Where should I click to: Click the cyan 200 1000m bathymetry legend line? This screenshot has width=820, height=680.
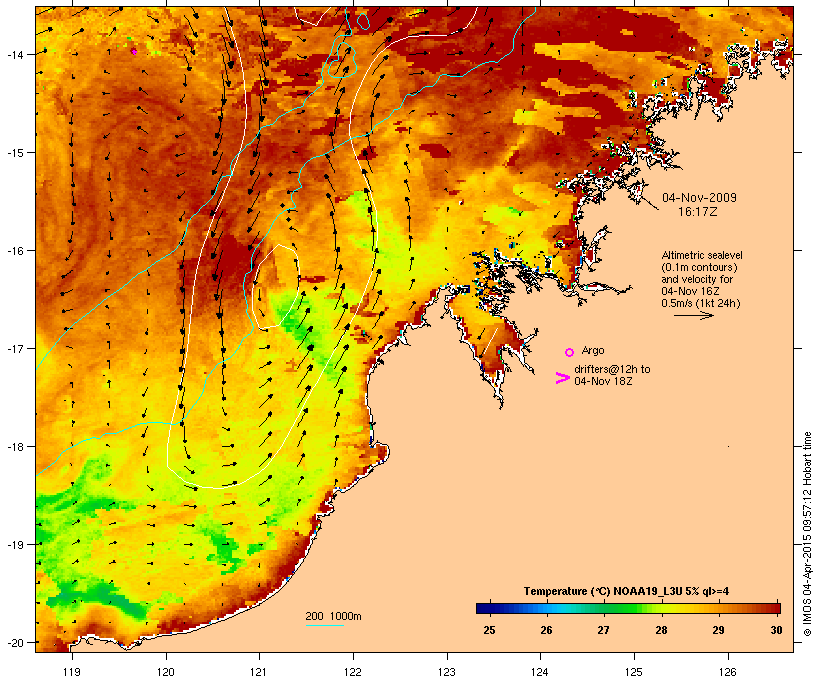[x=324, y=625]
